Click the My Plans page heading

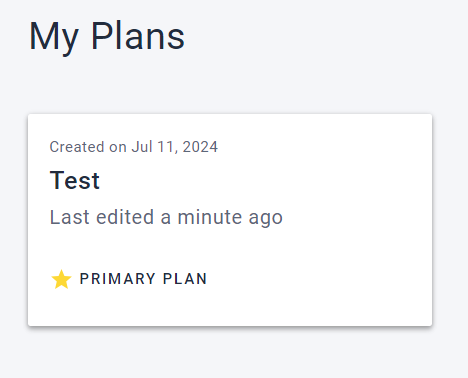(x=107, y=37)
